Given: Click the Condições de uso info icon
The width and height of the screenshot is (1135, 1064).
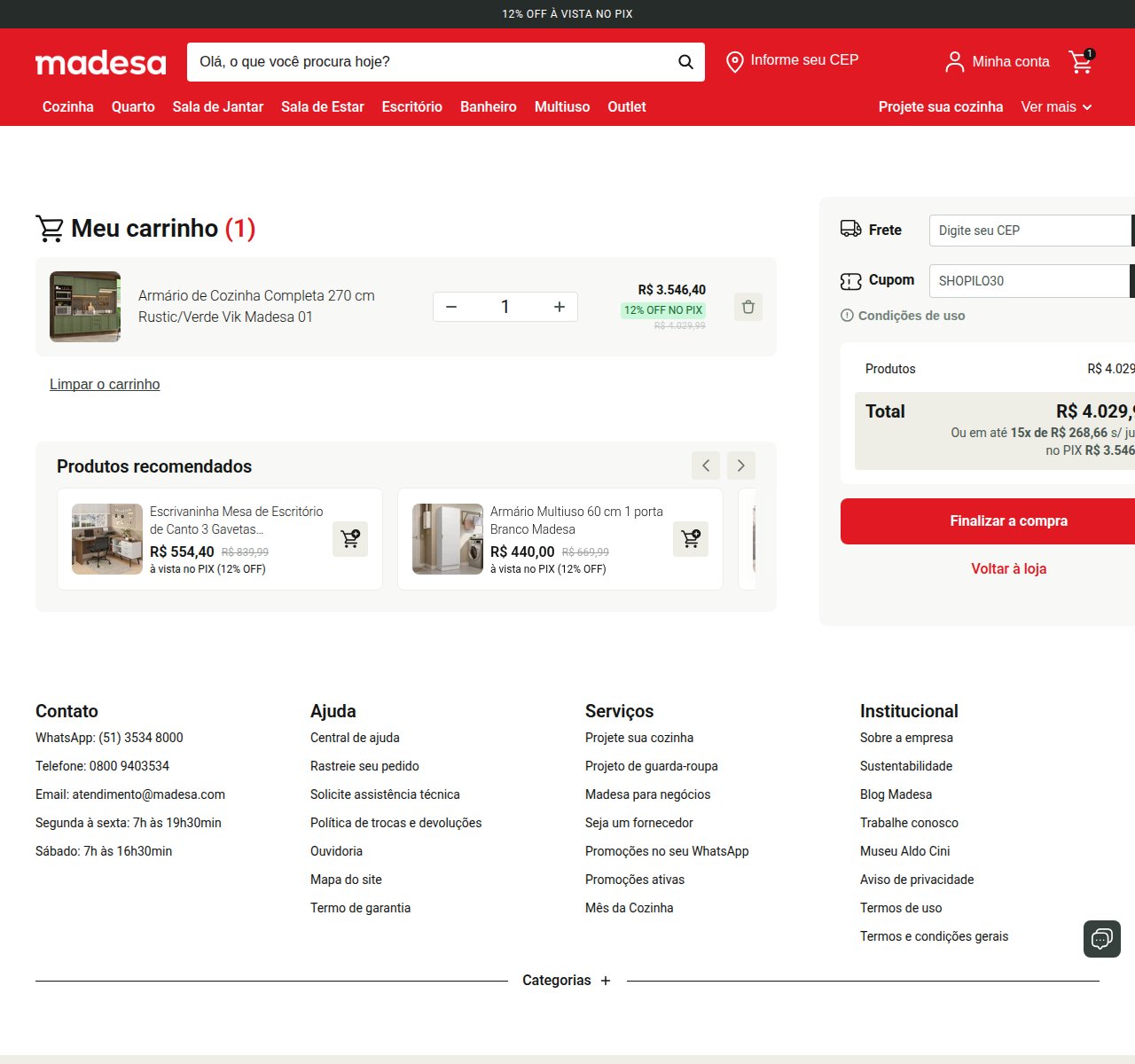Looking at the screenshot, I should point(847,316).
